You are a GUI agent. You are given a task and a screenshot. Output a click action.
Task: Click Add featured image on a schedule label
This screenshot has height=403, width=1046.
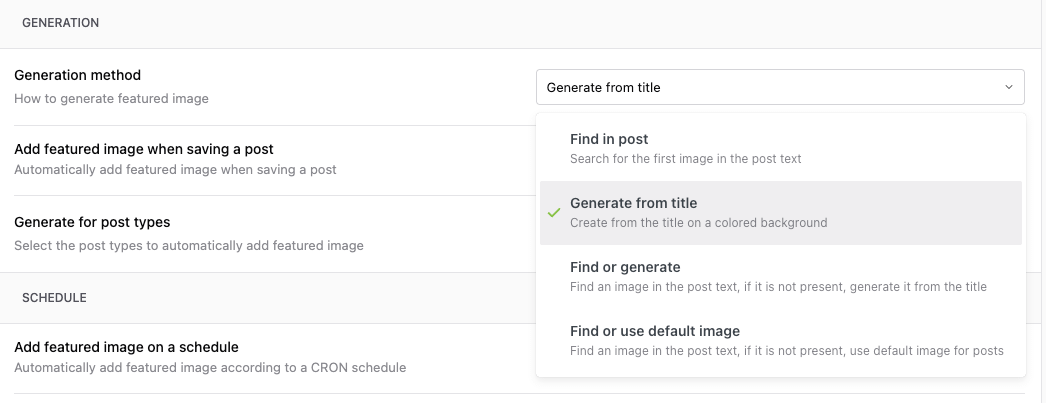point(126,347)
